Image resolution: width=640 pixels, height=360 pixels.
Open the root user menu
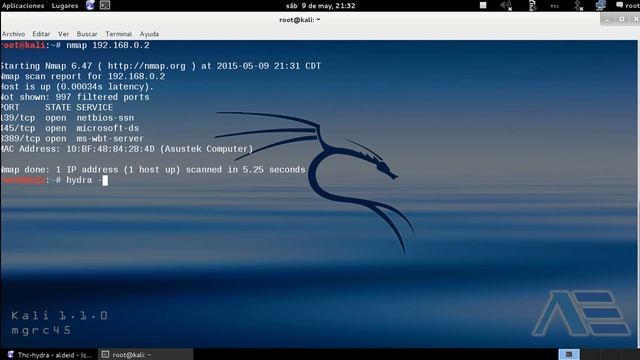[632, 6]
